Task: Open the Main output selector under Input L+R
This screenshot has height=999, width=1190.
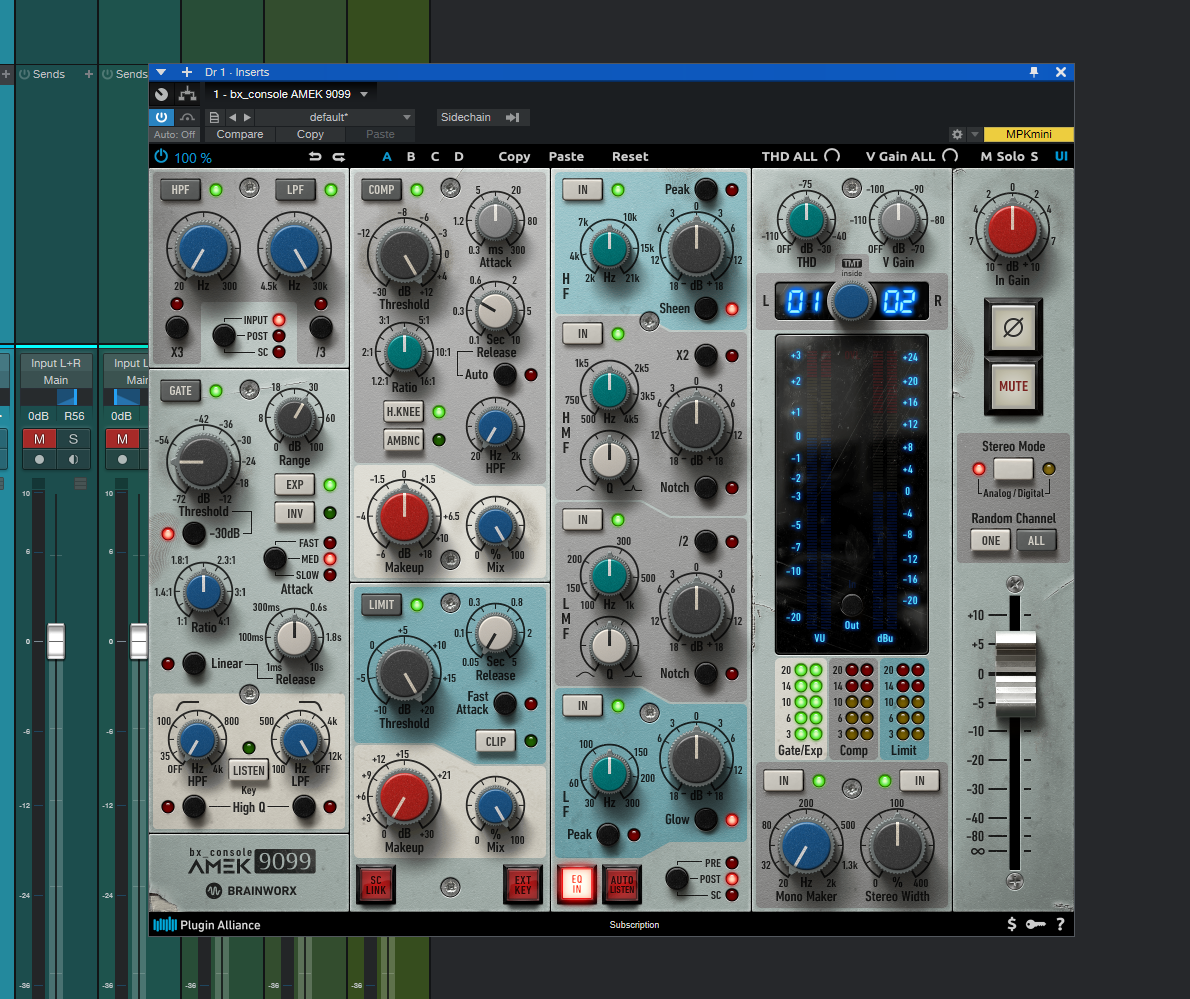Action: pyautogui.click(x=55, y=380)
